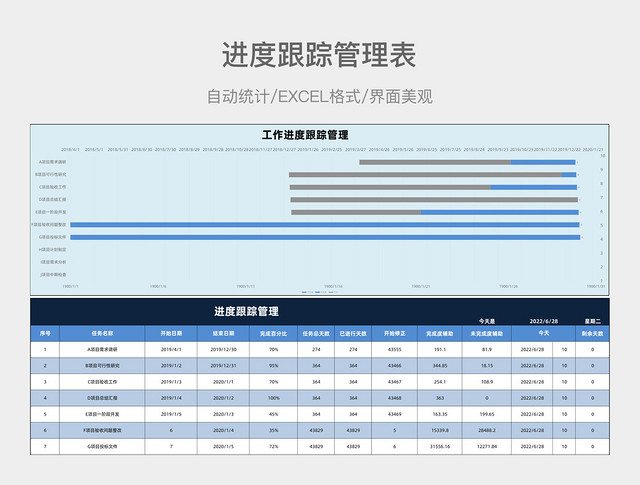Select the 已进行天数 column header
The image size is (640, 485).
pos(353,334)
